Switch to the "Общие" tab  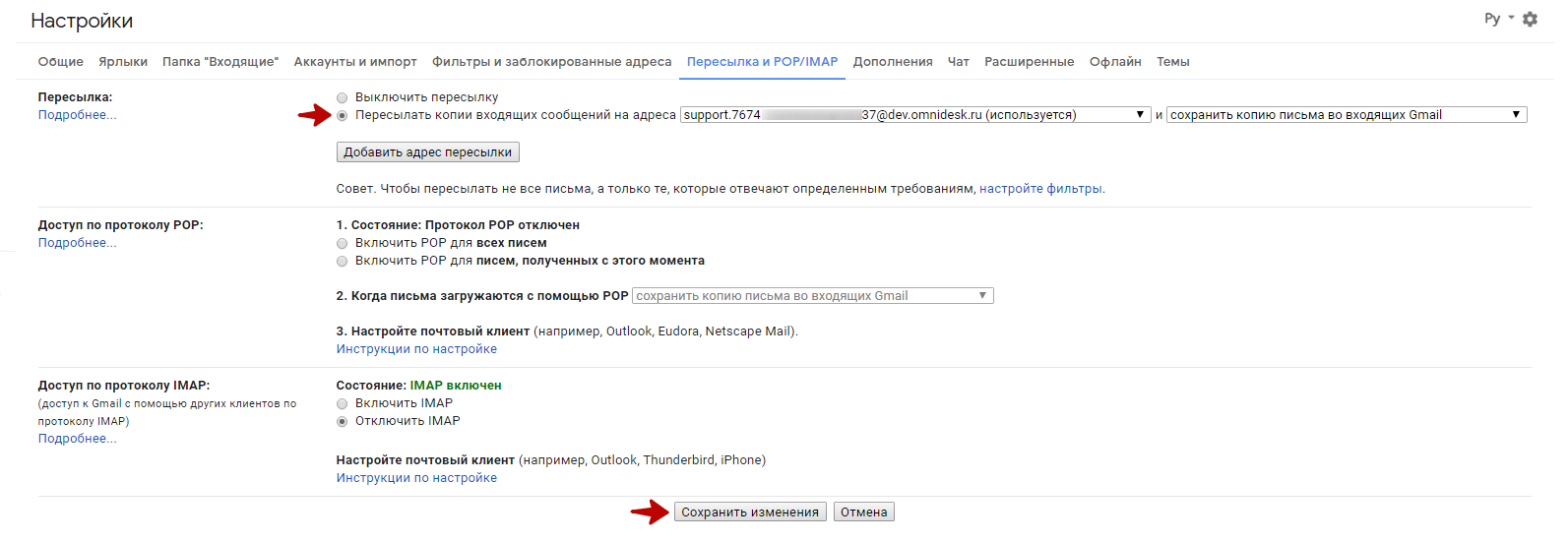tap(60, 62)
